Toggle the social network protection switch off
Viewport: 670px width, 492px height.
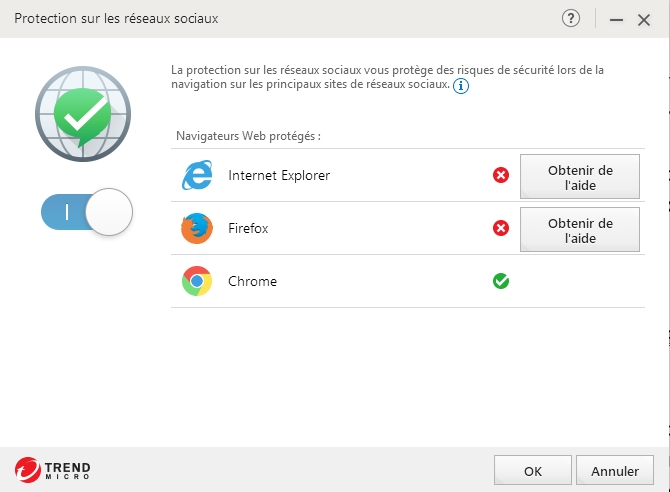tap(87, 212)
